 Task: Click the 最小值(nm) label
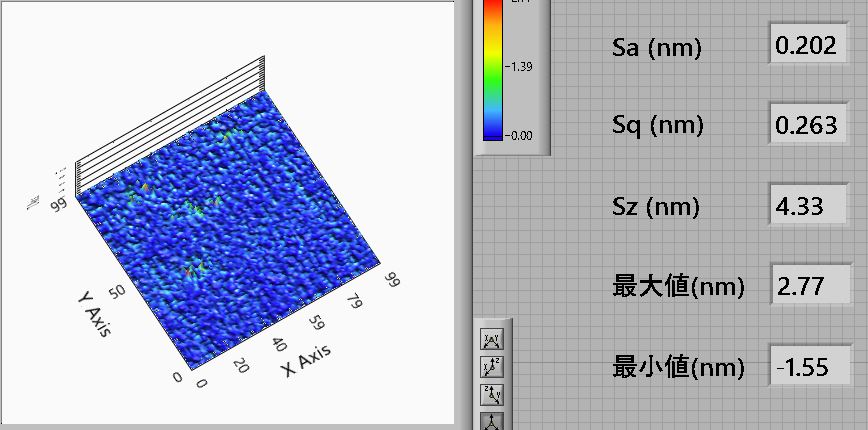(x=677, y=368)
